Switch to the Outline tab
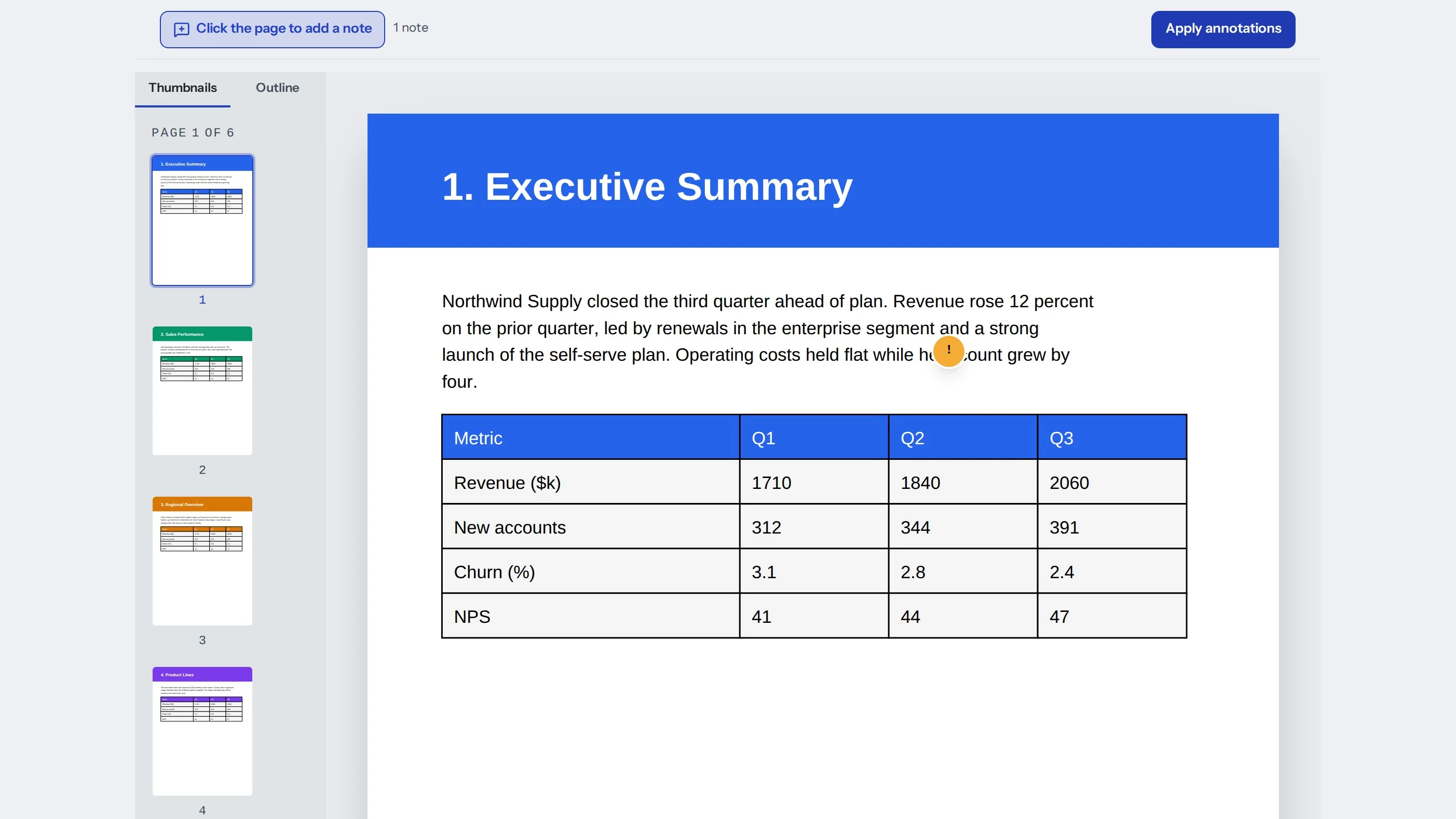This screenshot has height=819, width=1456. [278, 88]
